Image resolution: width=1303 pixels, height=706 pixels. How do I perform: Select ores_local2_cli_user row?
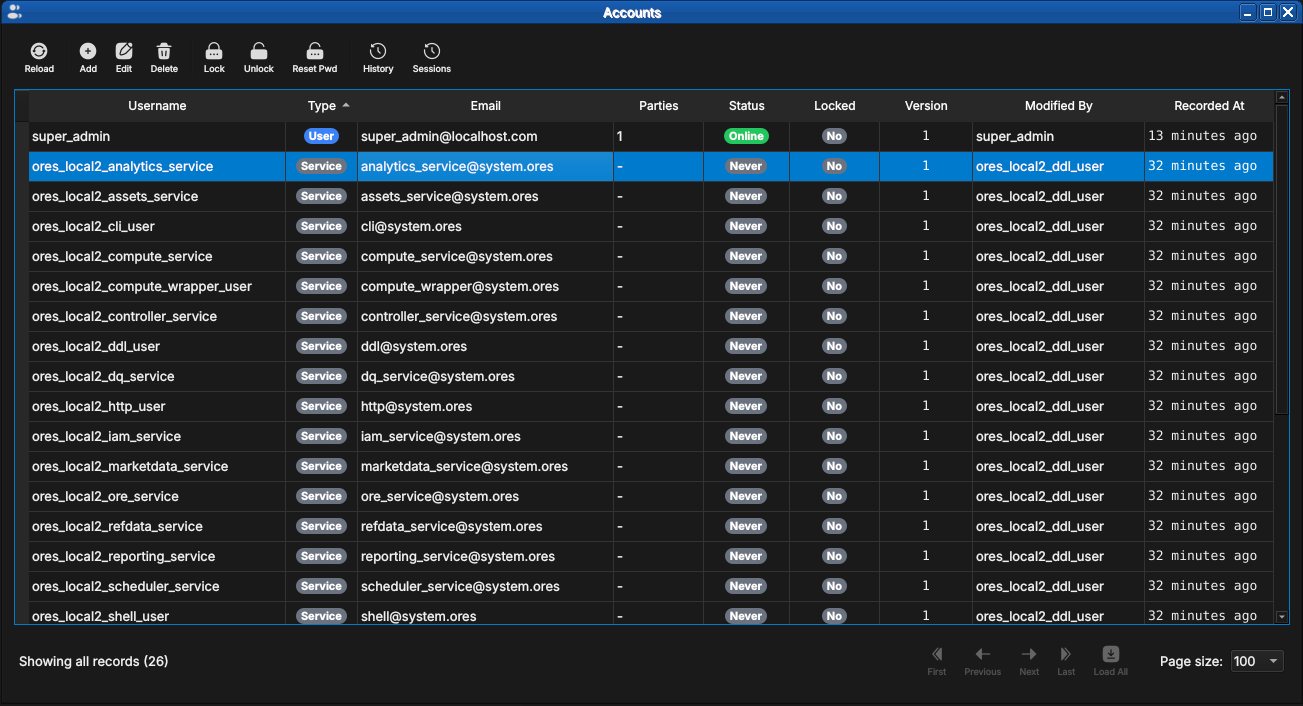[x=651, y=226]
